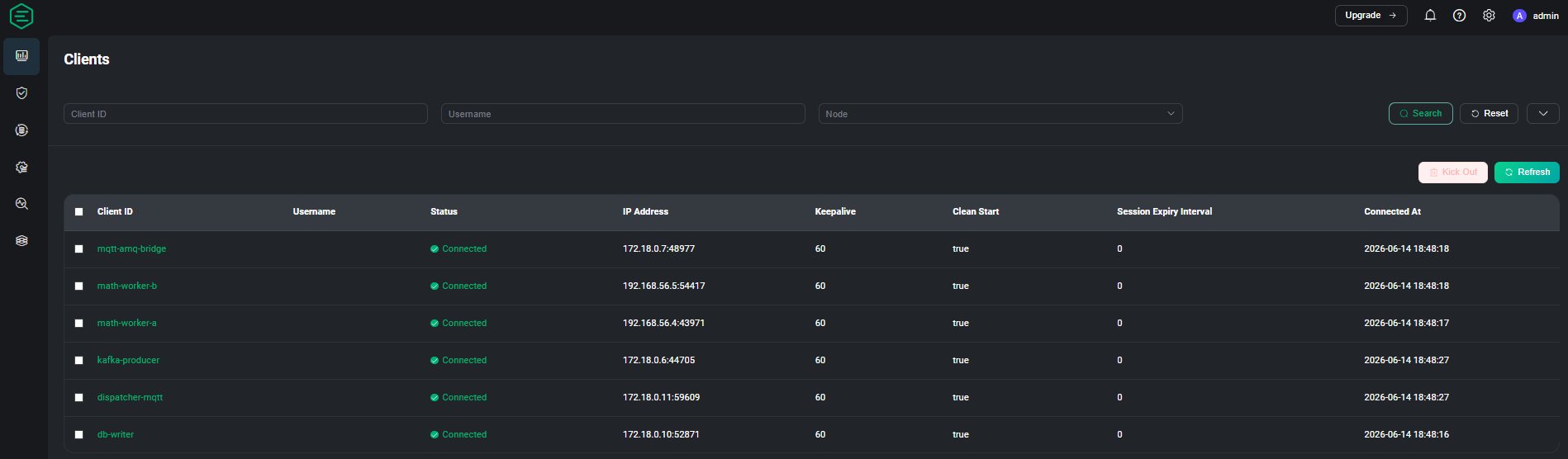Click the Clients page heading
The image size is (1568, 459).
(x=87, y=59)
